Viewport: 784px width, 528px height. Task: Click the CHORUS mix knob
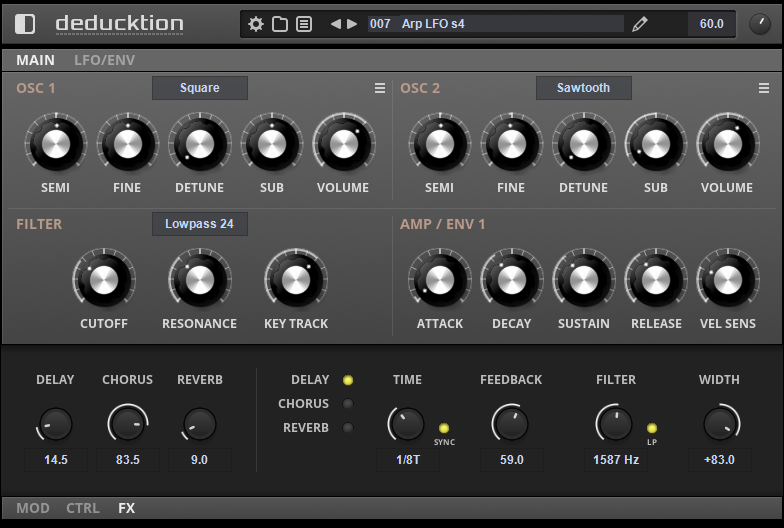click(128, 424)
